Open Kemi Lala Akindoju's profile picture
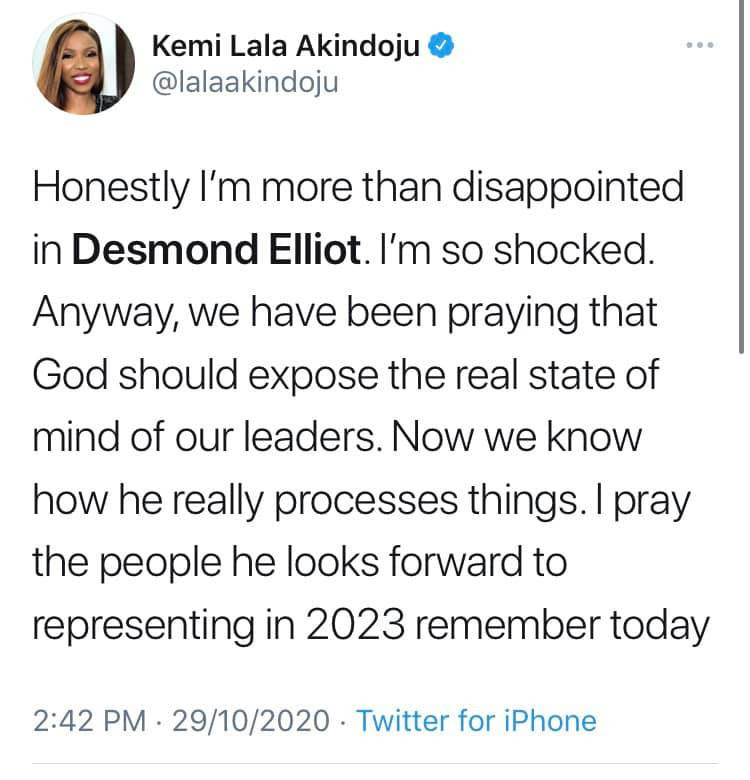Image resolution: width=750 pixels, height=780 pixels. 84,64
